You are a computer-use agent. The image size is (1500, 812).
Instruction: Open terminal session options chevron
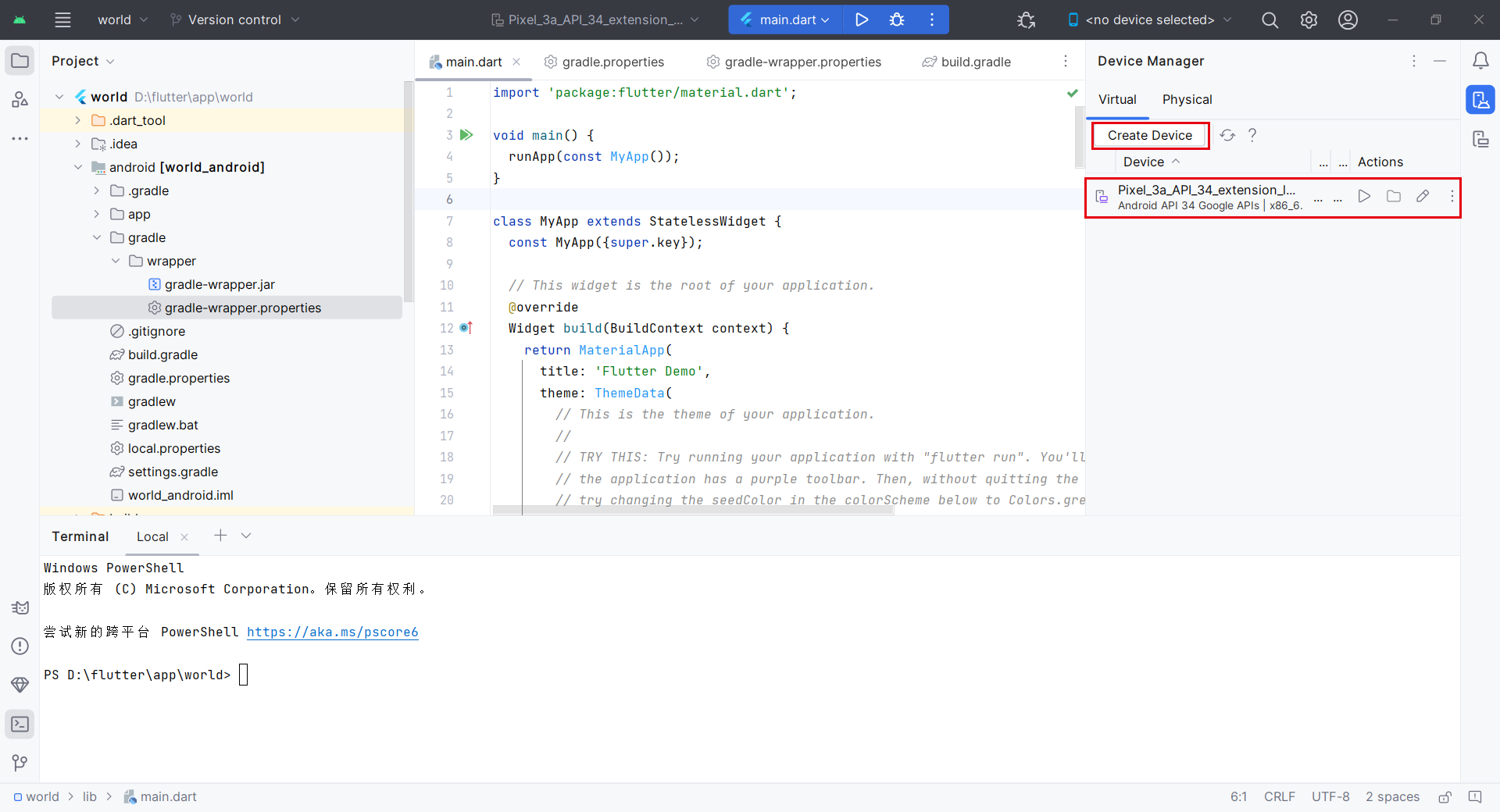[246, 536]
